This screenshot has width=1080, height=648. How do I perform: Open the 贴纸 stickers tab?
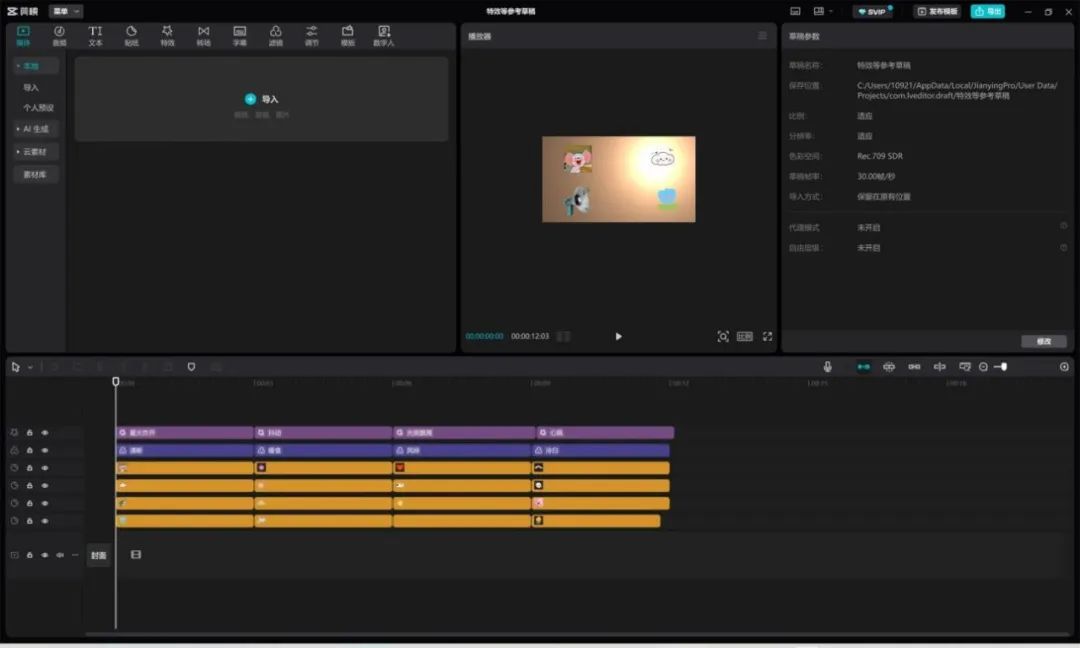(x=132, y=36)
